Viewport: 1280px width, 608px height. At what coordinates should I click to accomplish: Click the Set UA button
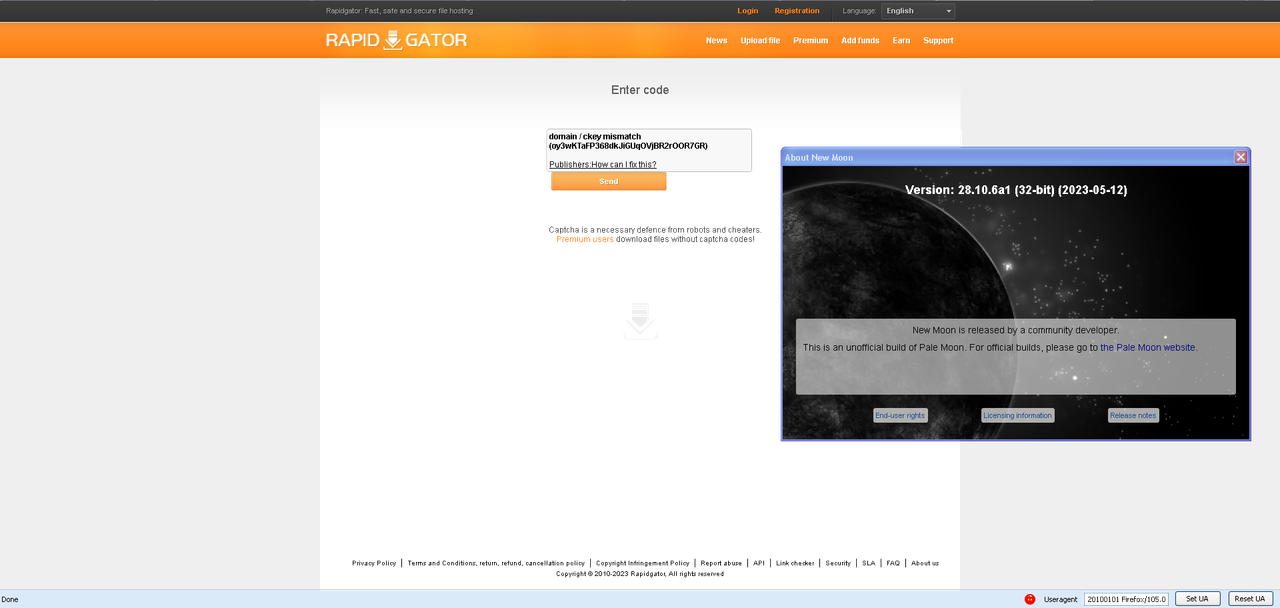point(1197,599)
